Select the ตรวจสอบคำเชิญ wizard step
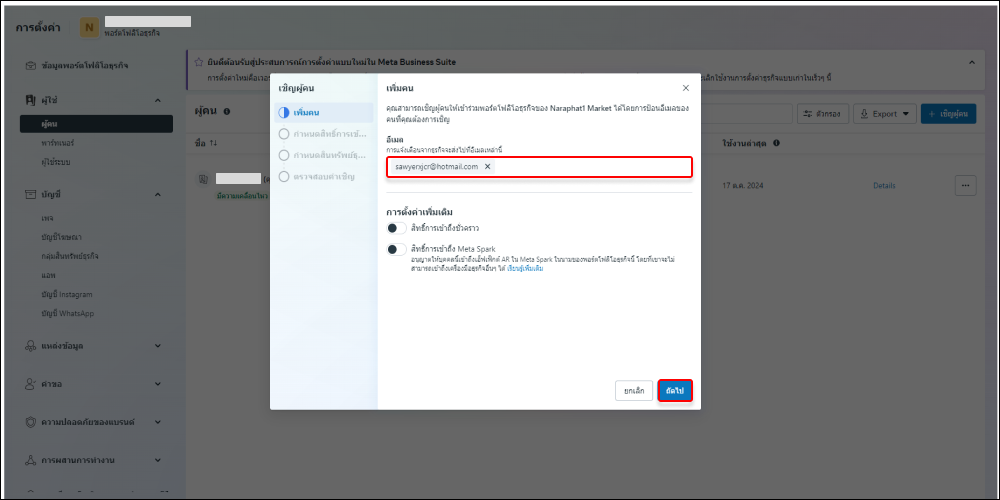 point(324,176)
